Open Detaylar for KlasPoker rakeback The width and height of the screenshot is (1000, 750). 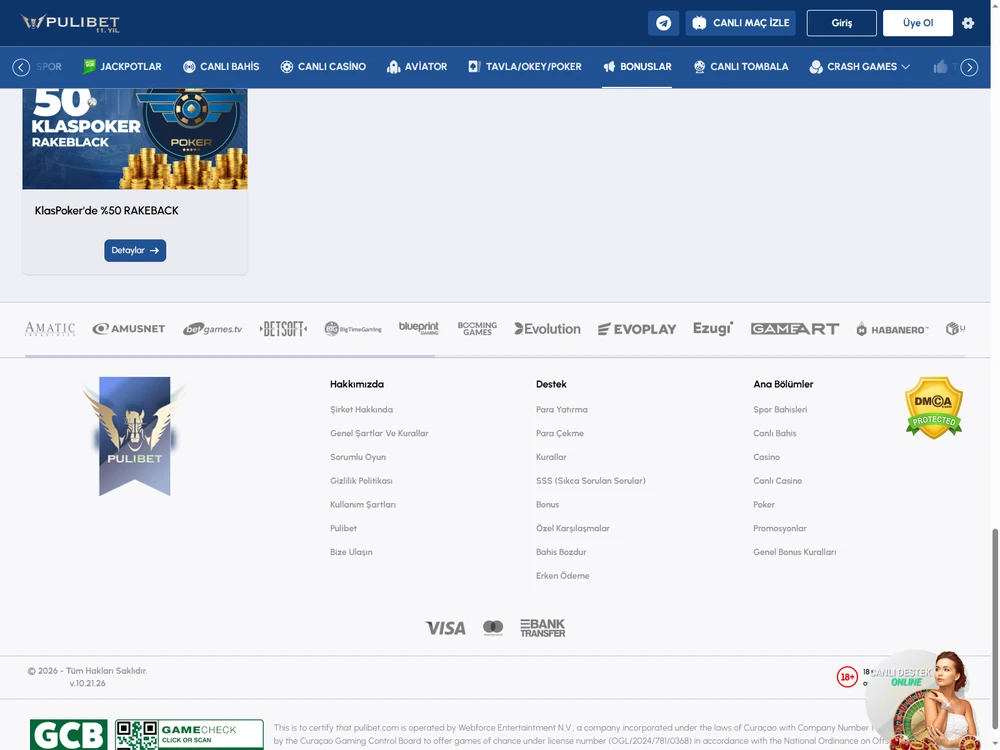coord(135,251)
